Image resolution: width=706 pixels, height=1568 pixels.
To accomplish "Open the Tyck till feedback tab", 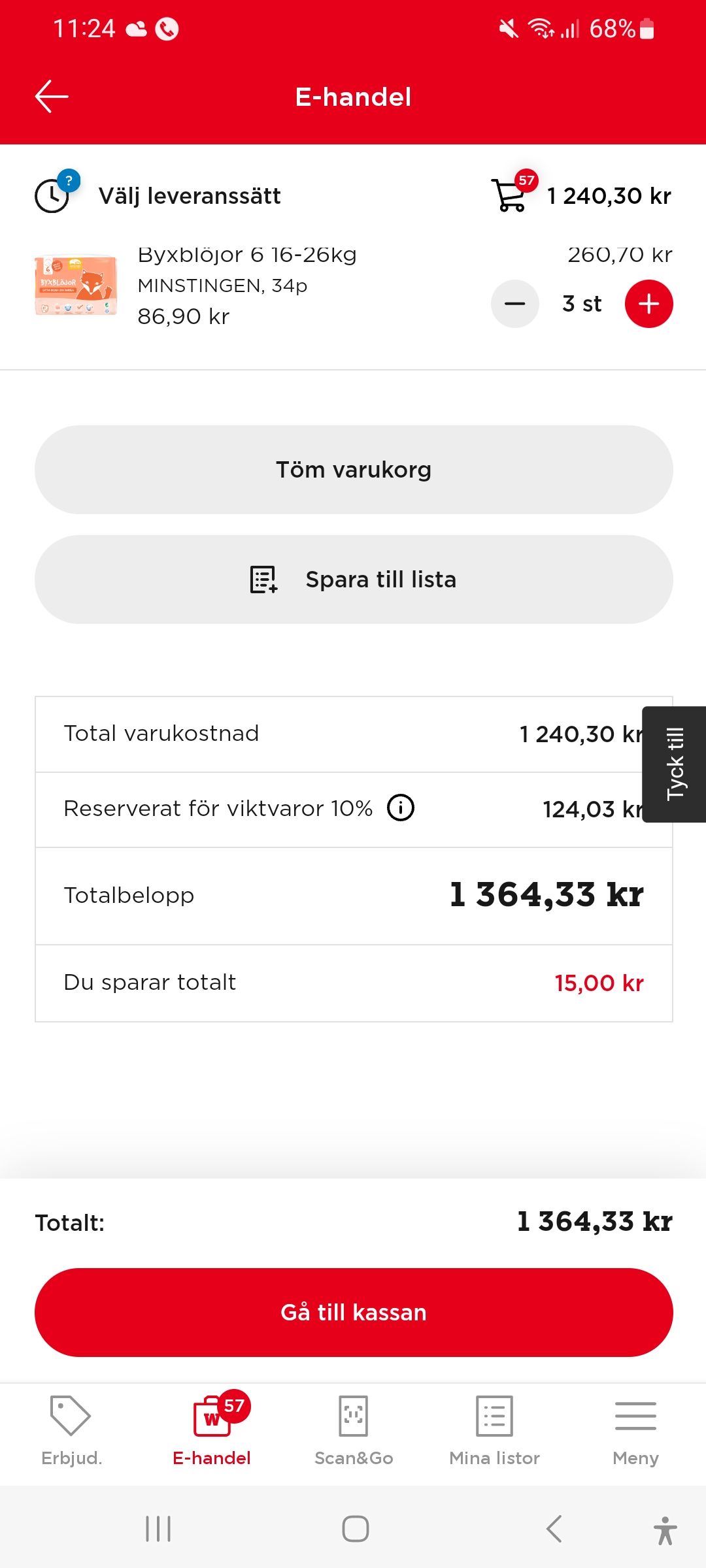I will pos(674,764).
